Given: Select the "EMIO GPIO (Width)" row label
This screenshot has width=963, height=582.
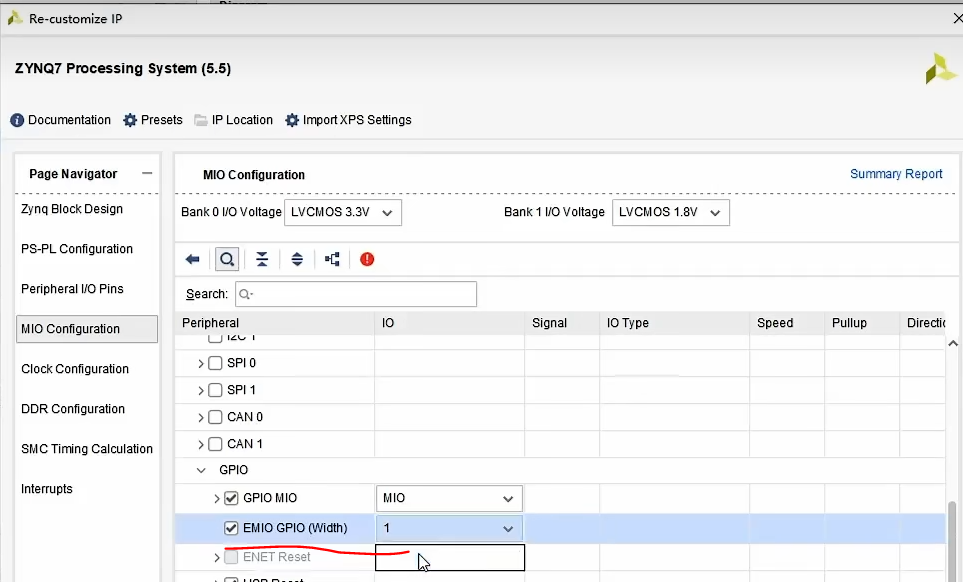Looking at the screenshot, I should 295,528.
